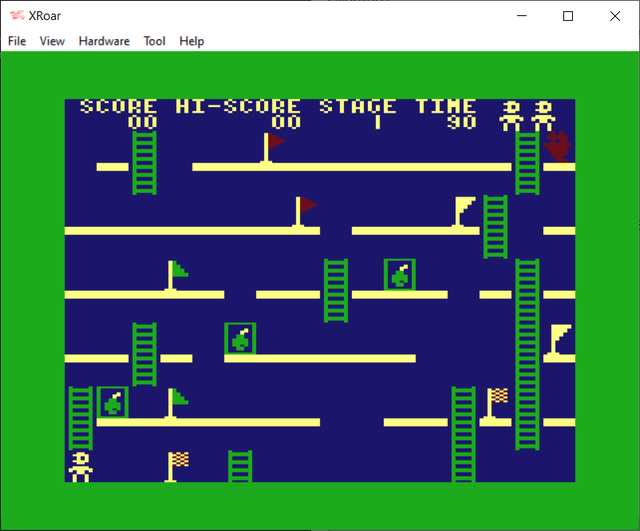Click the dark red flag on second platform
This screenshot has height=531, width=640.
pos(306,212)
